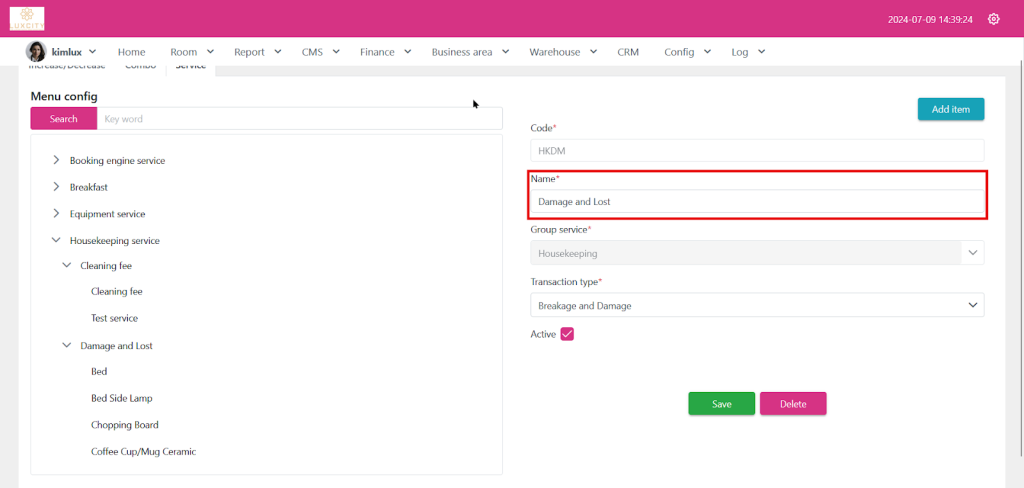This screenshot has width=1024, height=488.
Task: Click the settings gear icon
Action: tap(993, 19)
